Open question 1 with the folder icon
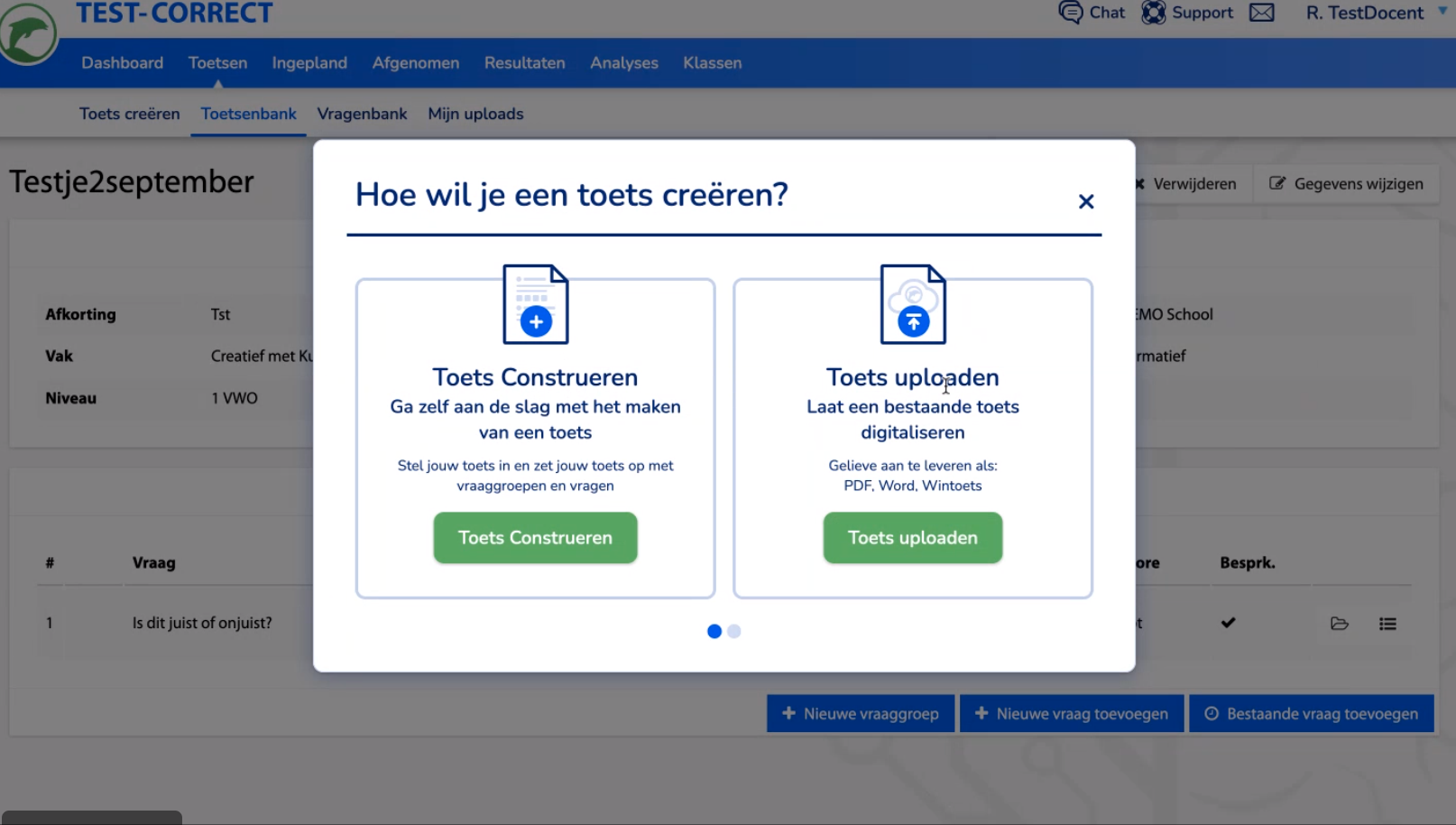Image resolution: width=1456 pixels, height=825 pixels. [x=1340, y=623]
